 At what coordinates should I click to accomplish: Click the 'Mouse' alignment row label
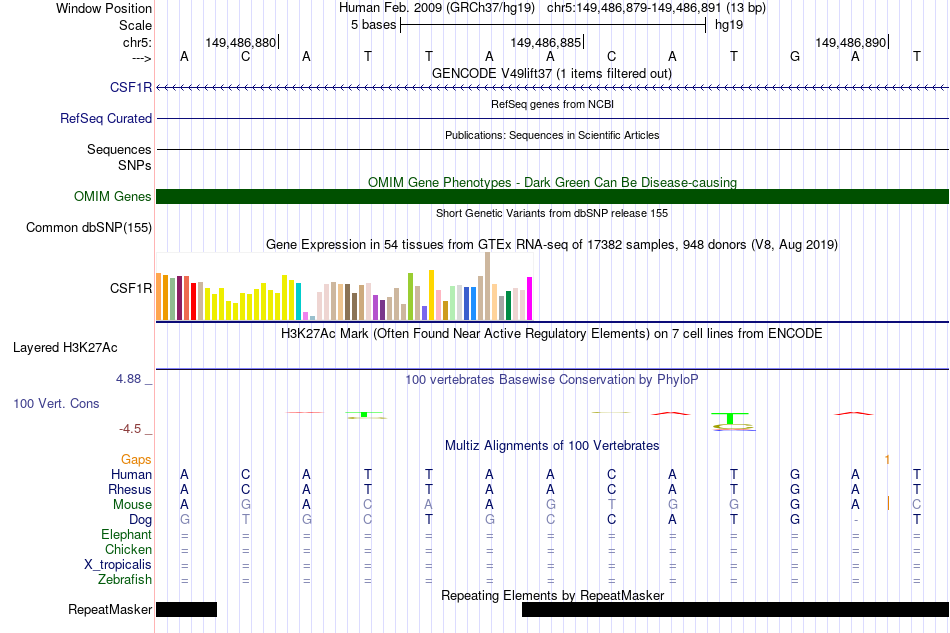tap(132, 505)
